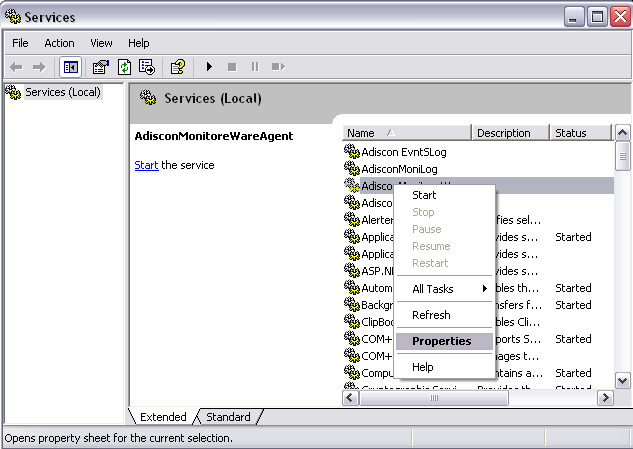Click gear icon in Services (Local) header
The image size is (633, 449).
pos(148,97)
